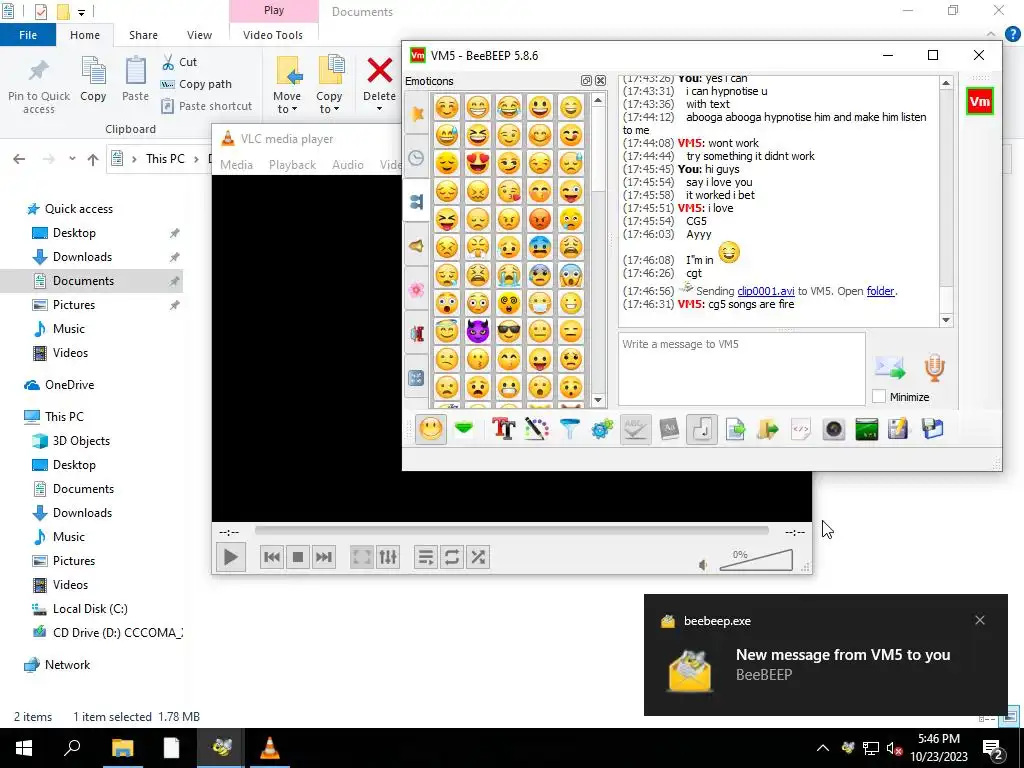1024x768 pixels.
Task: Click the message input field for VM5
Action: [742, 369]
